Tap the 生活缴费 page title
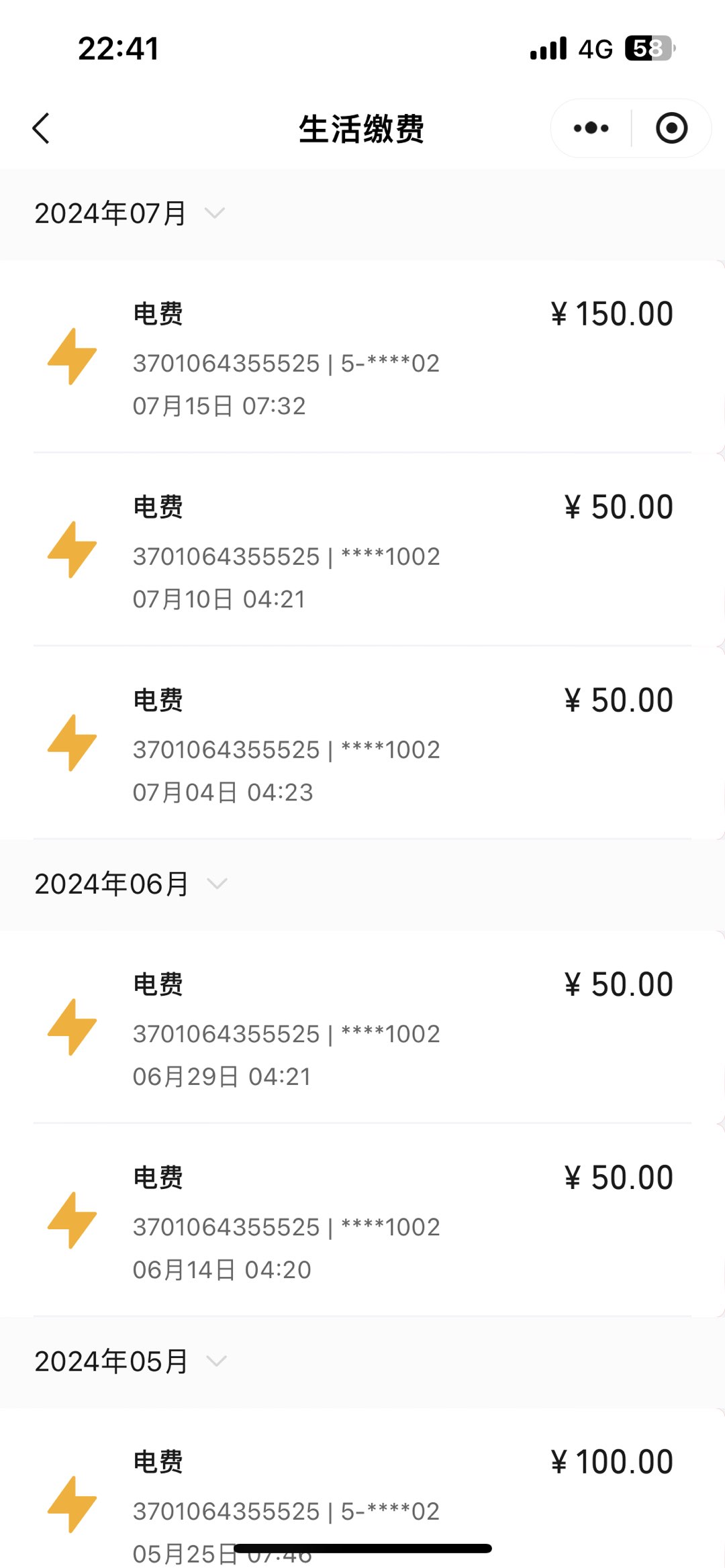Viewport: 725px width, 1568px height. [361, 129]
